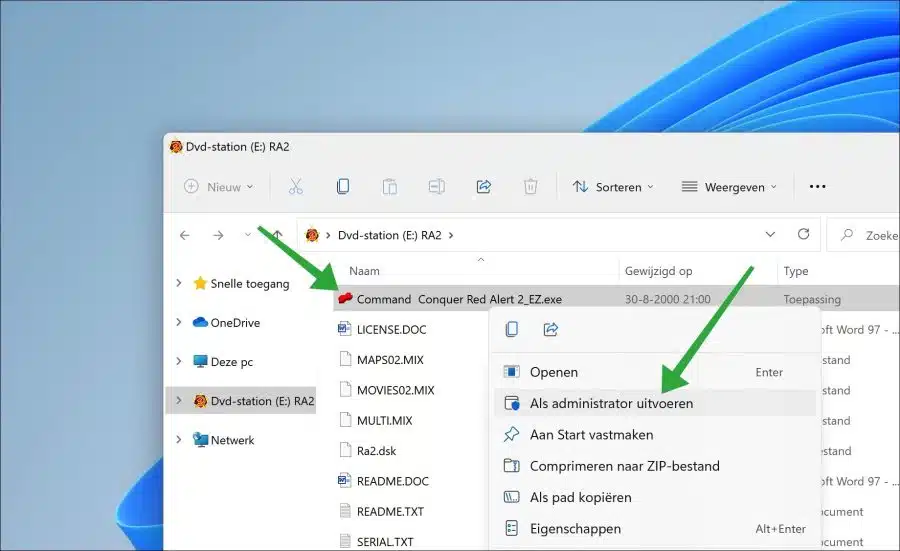Click the Netwerk icon in sidebar
The image size is (900, 551).
tap(200, 440)
